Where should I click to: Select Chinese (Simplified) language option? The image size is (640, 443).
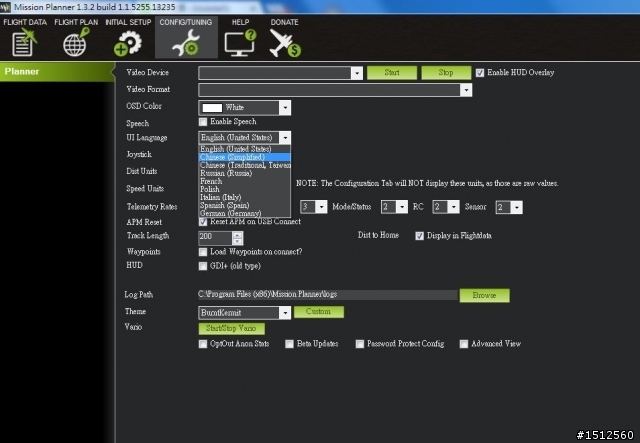click(244, 157)
